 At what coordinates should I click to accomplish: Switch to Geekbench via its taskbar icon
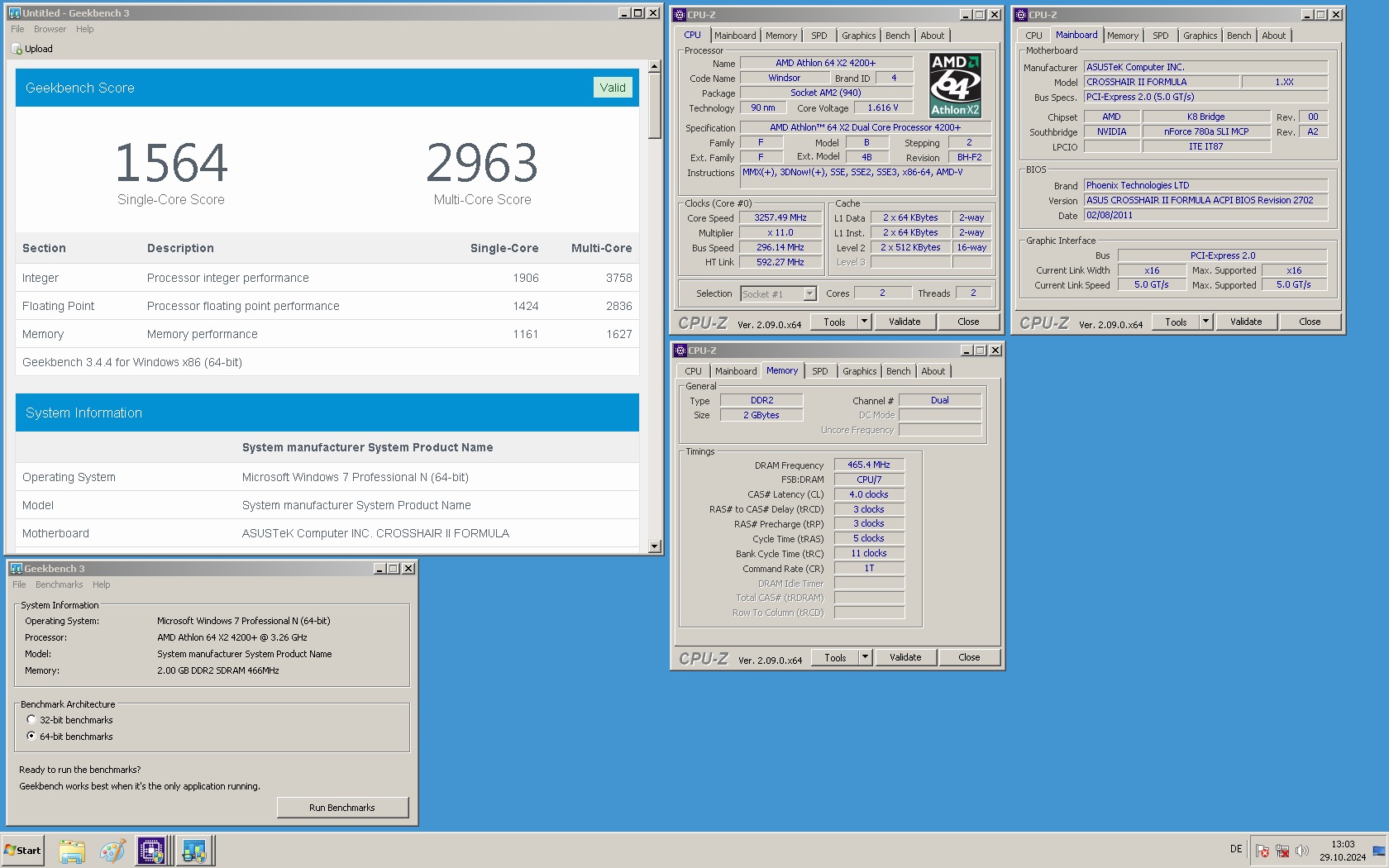click(194, 851)
